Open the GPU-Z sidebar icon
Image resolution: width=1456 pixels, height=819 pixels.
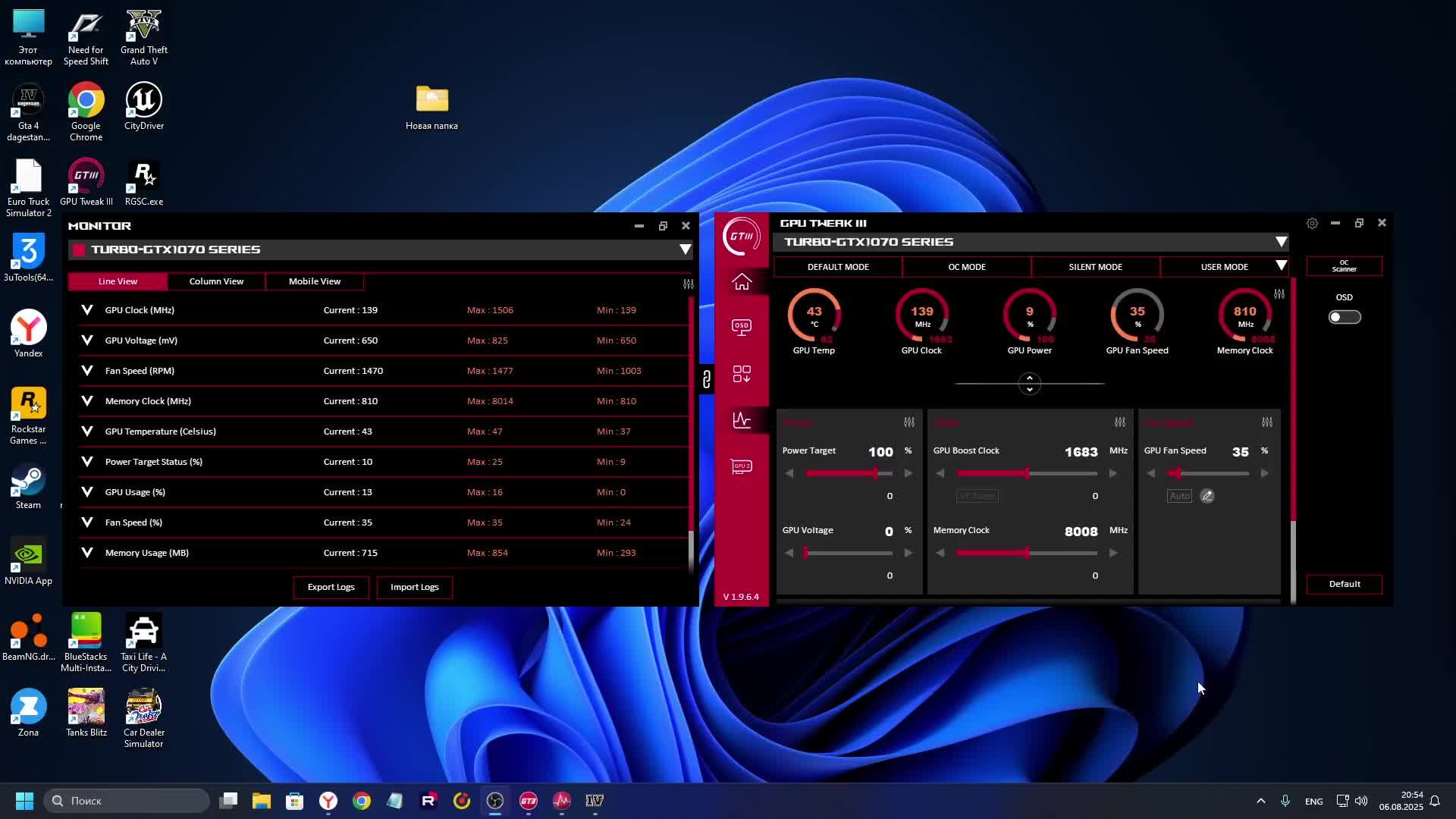coord(742,466)
